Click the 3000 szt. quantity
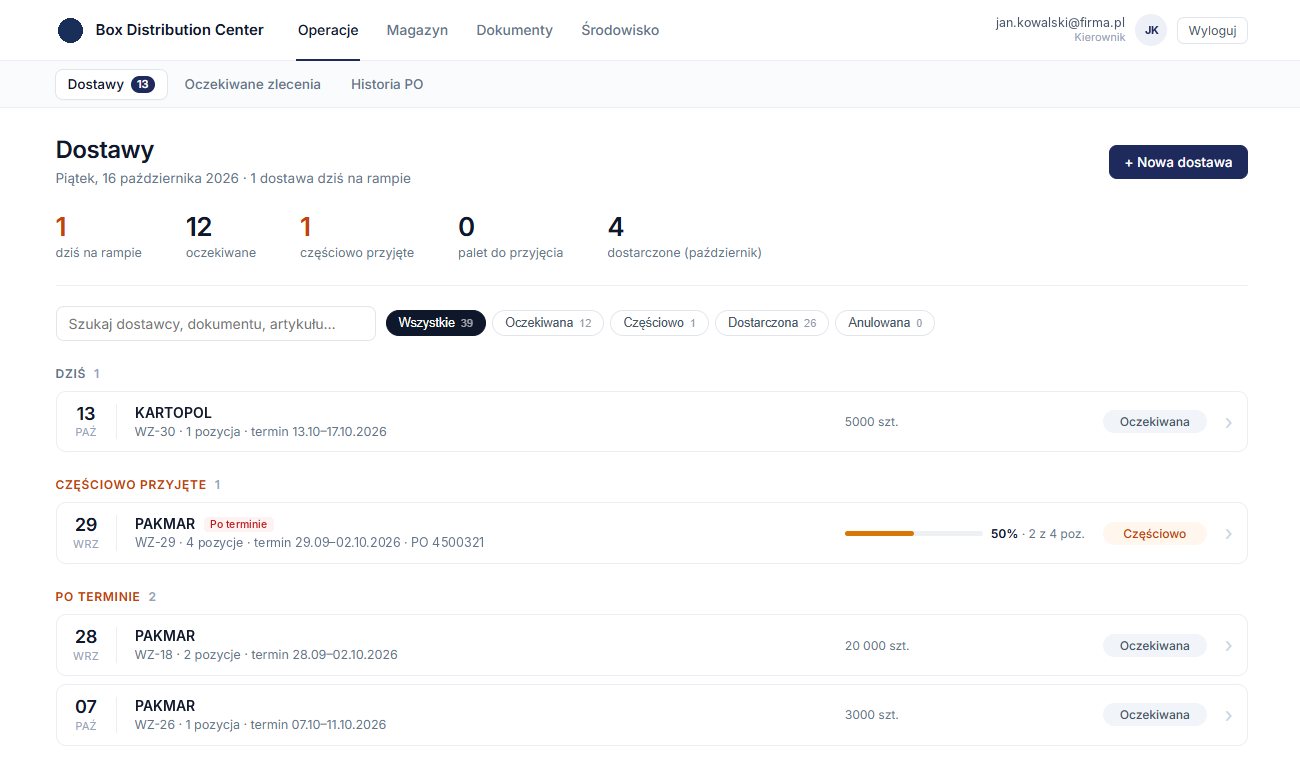1300x762 pixels. click(871, 715)
